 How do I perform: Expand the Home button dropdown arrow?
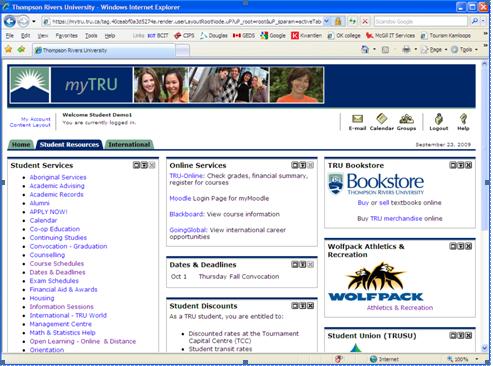coord(374,50)
